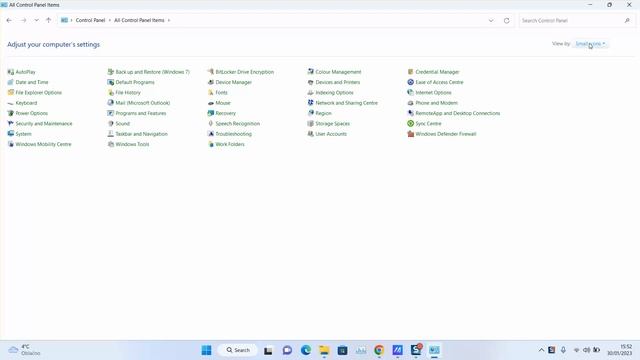The width and height of the screenshot is (640, 360).
Task: Open Microsoft Edge from taskbar
Action: 306,350
